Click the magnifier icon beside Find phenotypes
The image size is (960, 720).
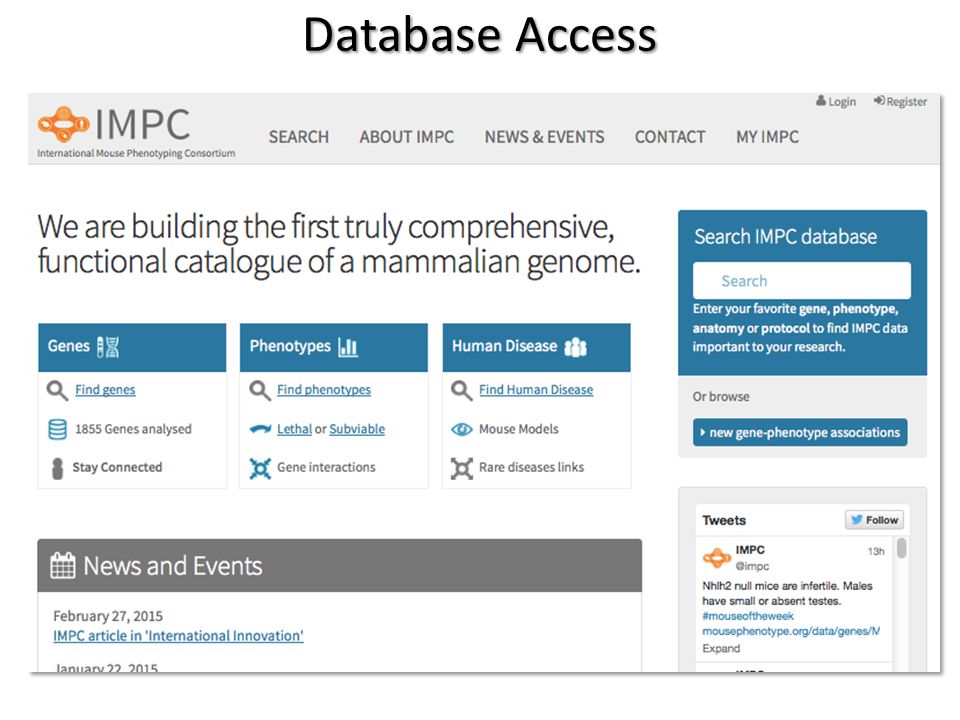pyautogui.click(x=260, y=390)
